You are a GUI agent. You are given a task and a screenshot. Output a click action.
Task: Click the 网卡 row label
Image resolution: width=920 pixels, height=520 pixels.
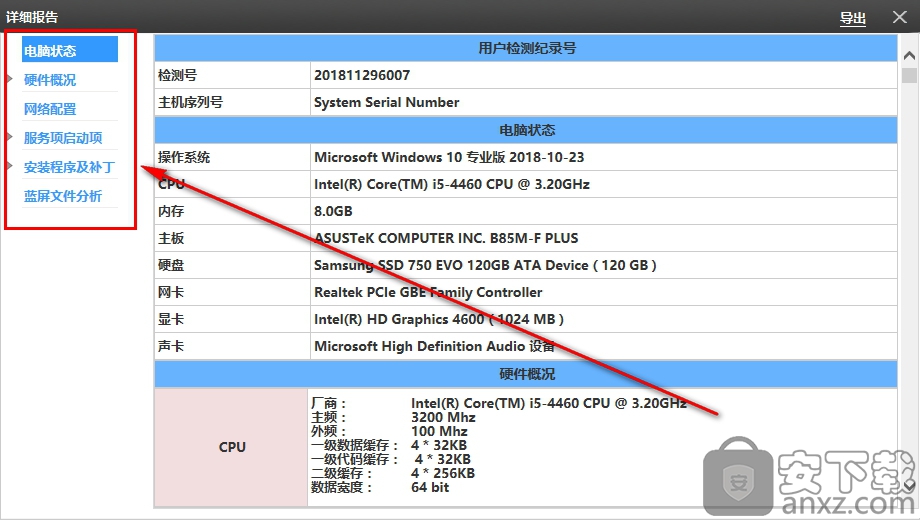[x=171, y=292]
